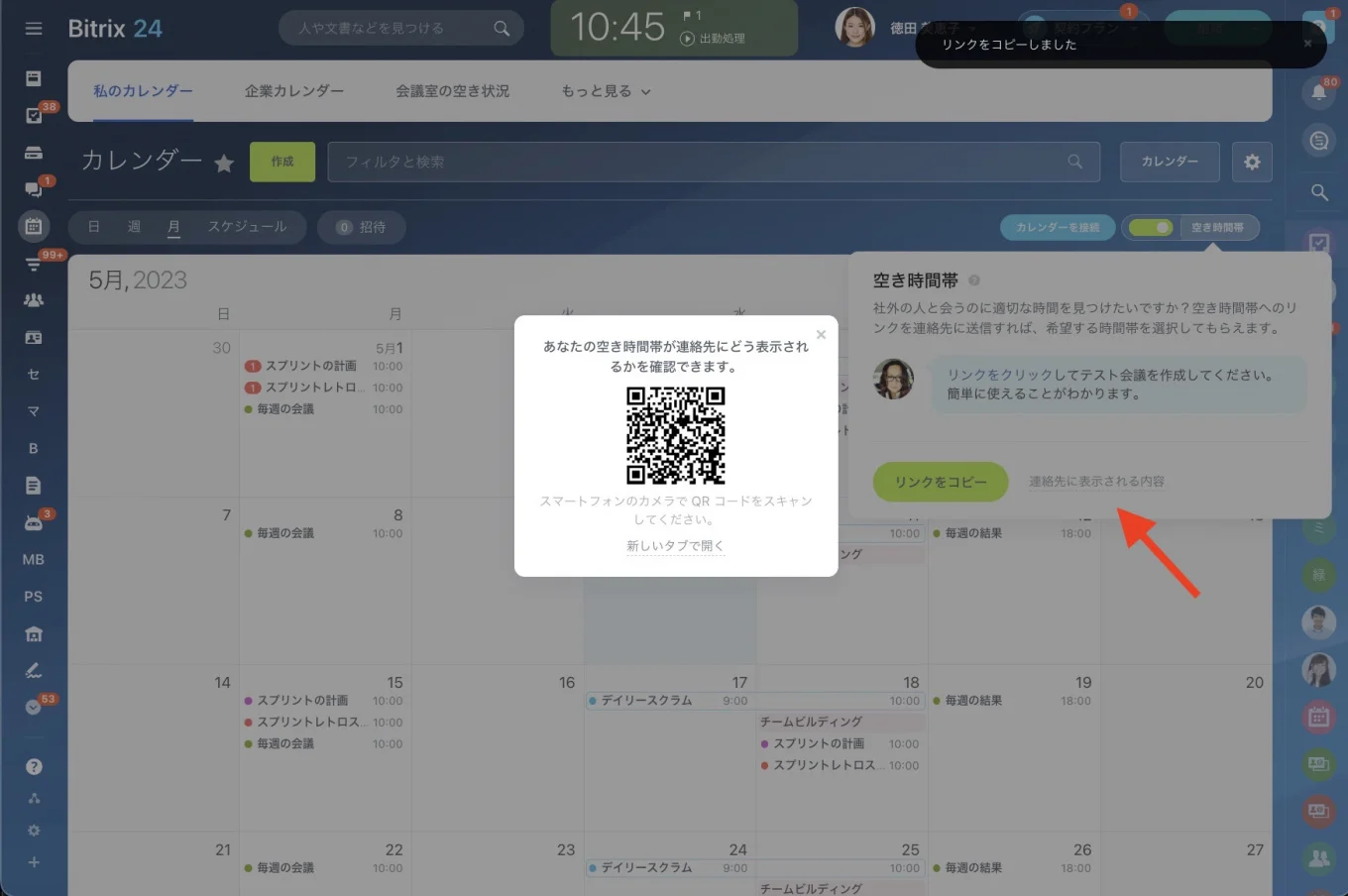Select the 週 view

pos(134,227)
